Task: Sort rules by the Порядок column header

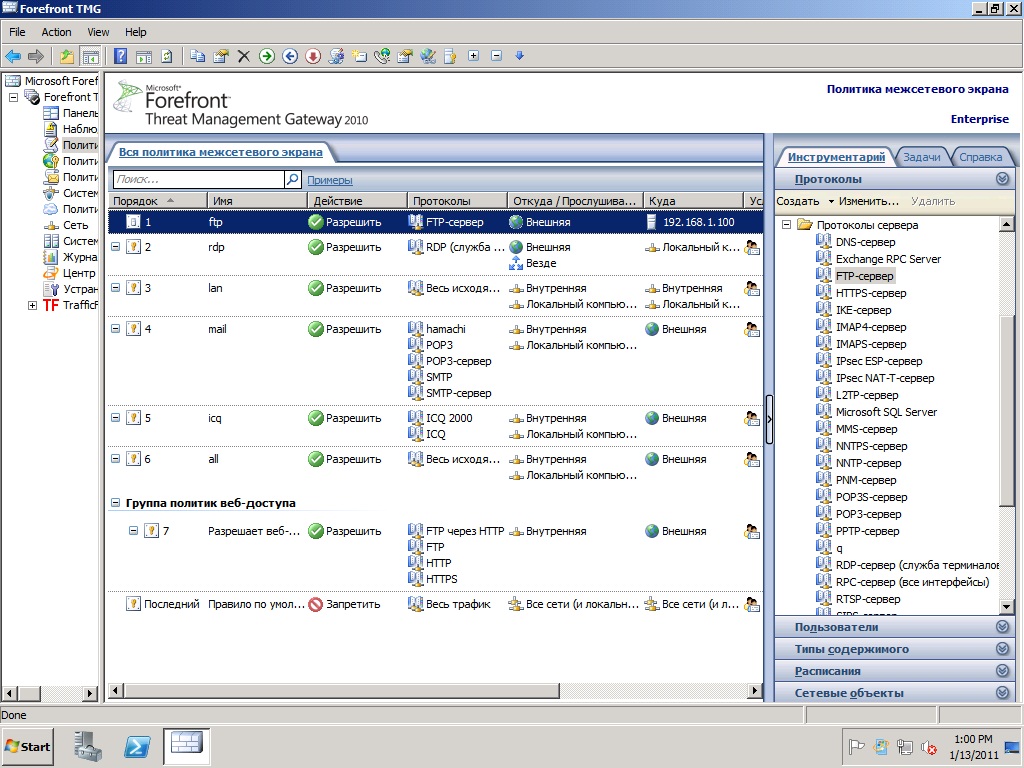Action: click(x=157, y=200)
